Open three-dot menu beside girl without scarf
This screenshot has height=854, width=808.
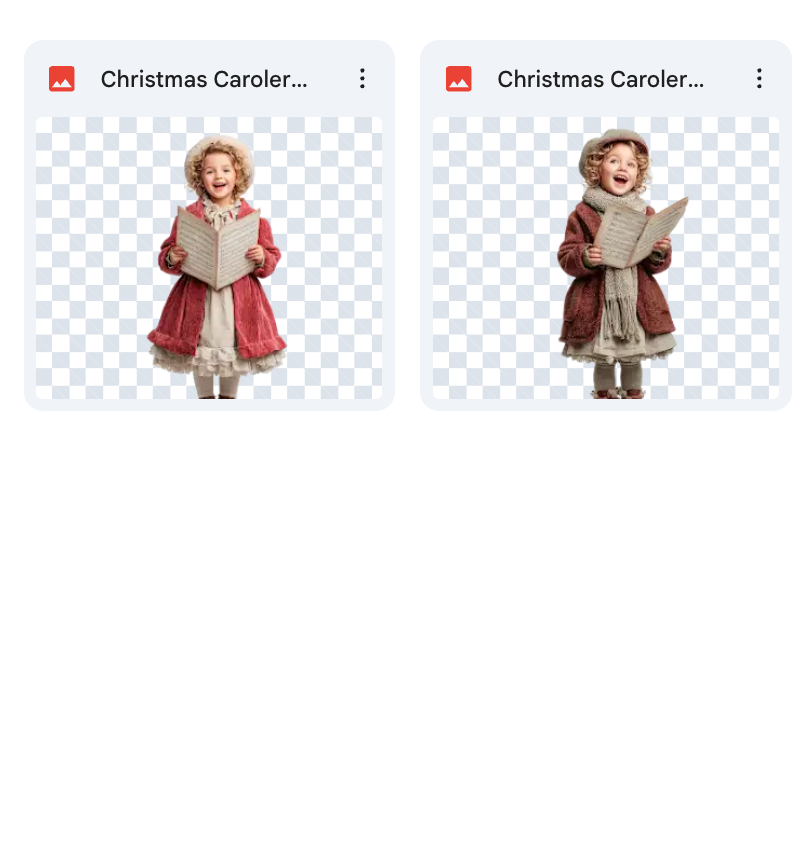(362, 78)
